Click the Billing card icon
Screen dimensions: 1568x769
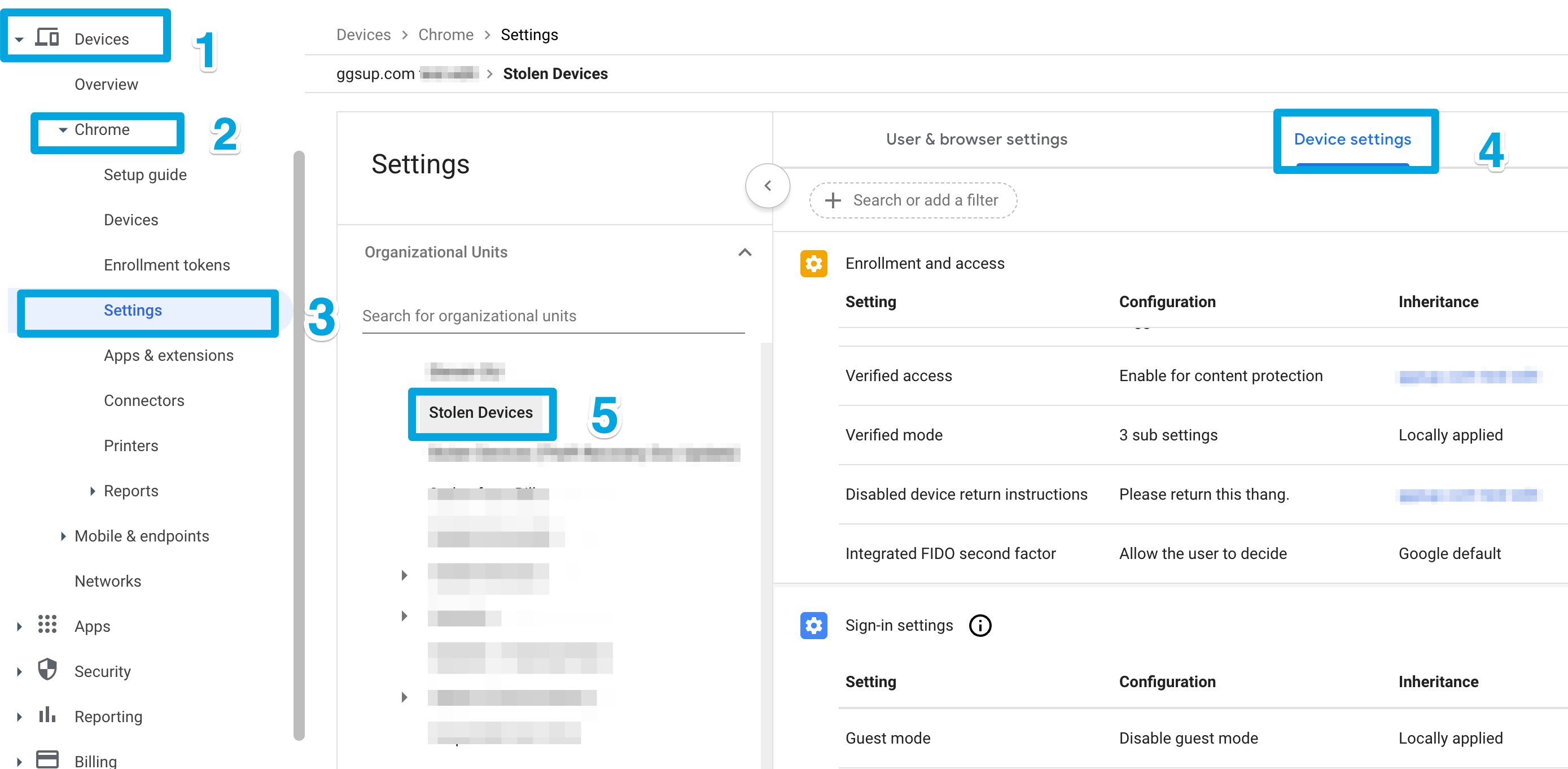point(47,759)
